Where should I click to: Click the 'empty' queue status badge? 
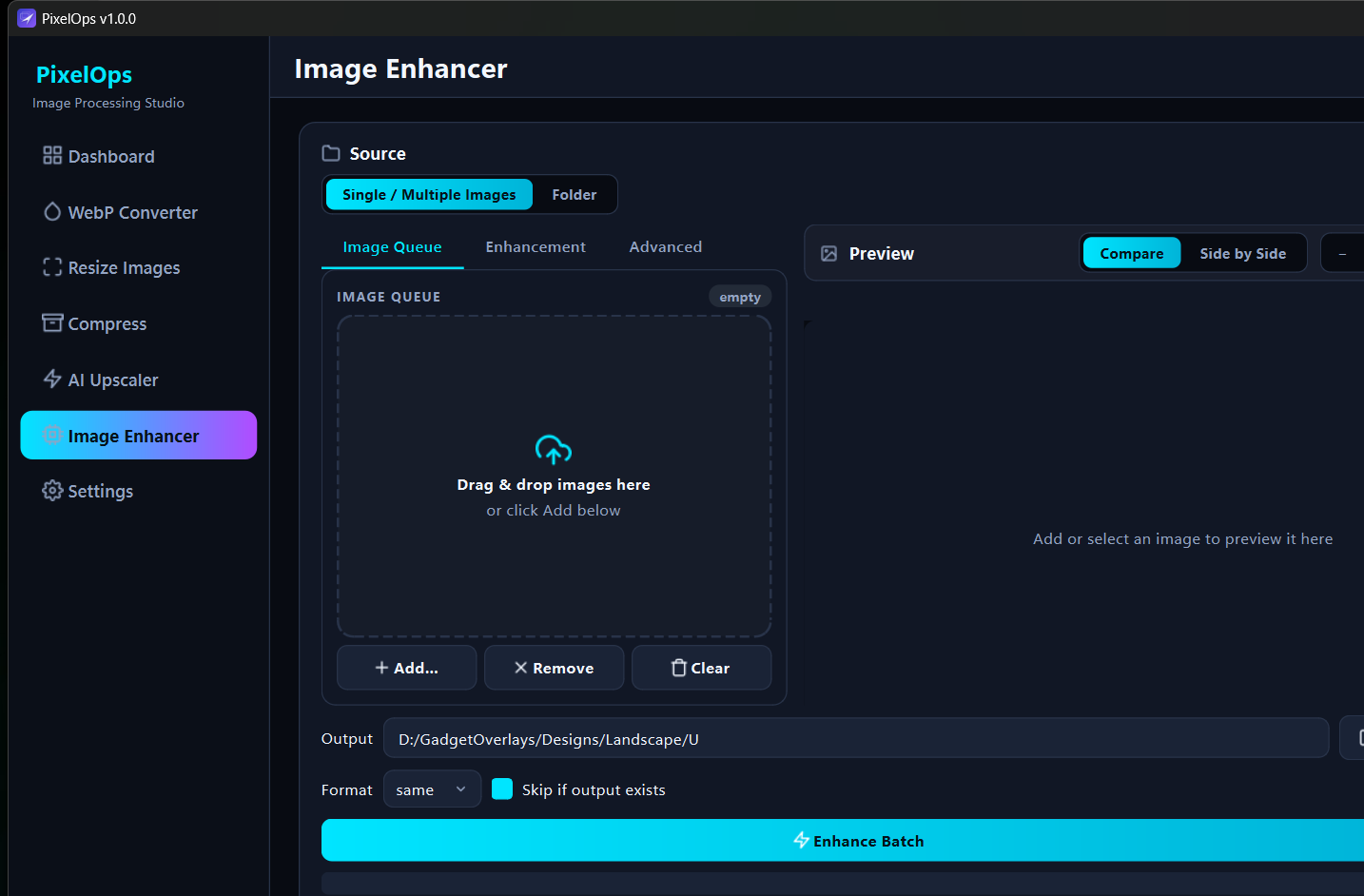point(740,297)
